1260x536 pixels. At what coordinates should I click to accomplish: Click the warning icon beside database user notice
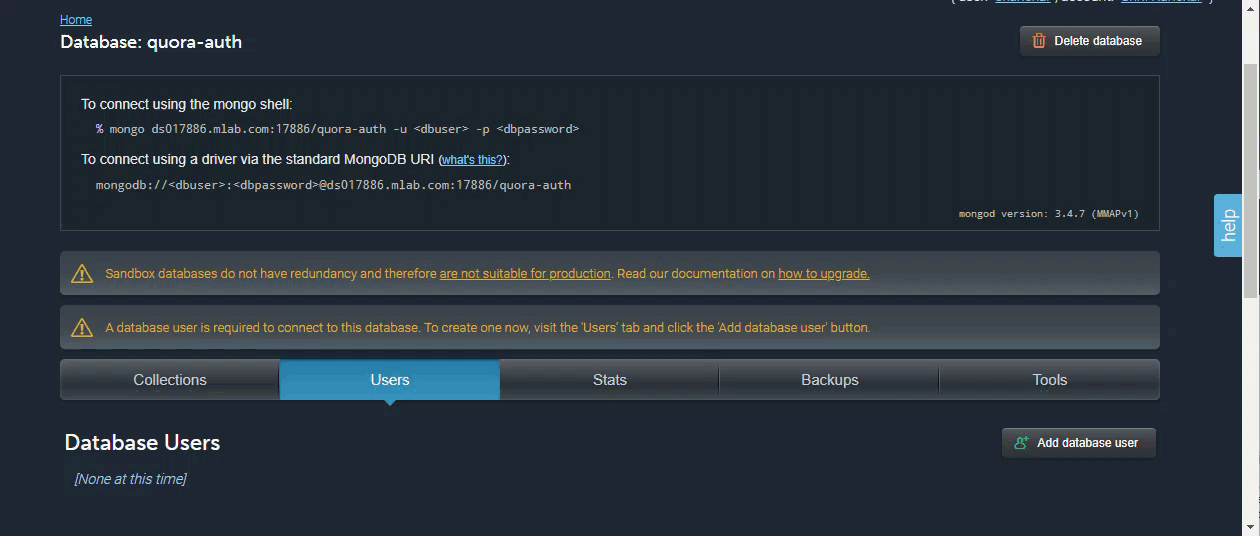tap(82, 327)
